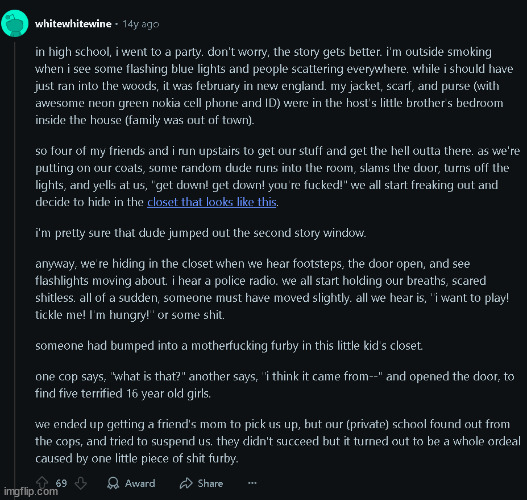Upvote the whitewhitewine comment
The width and height of the screenshot is (527, 500).
coord(42,482)
